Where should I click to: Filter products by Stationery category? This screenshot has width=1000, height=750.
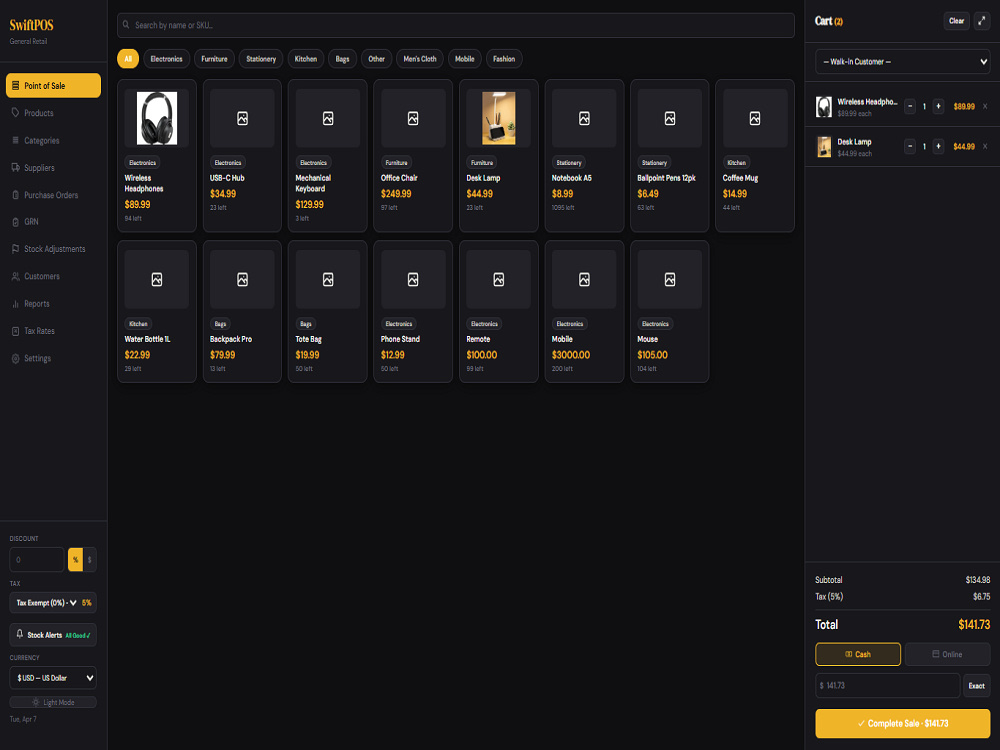point(261,59)
